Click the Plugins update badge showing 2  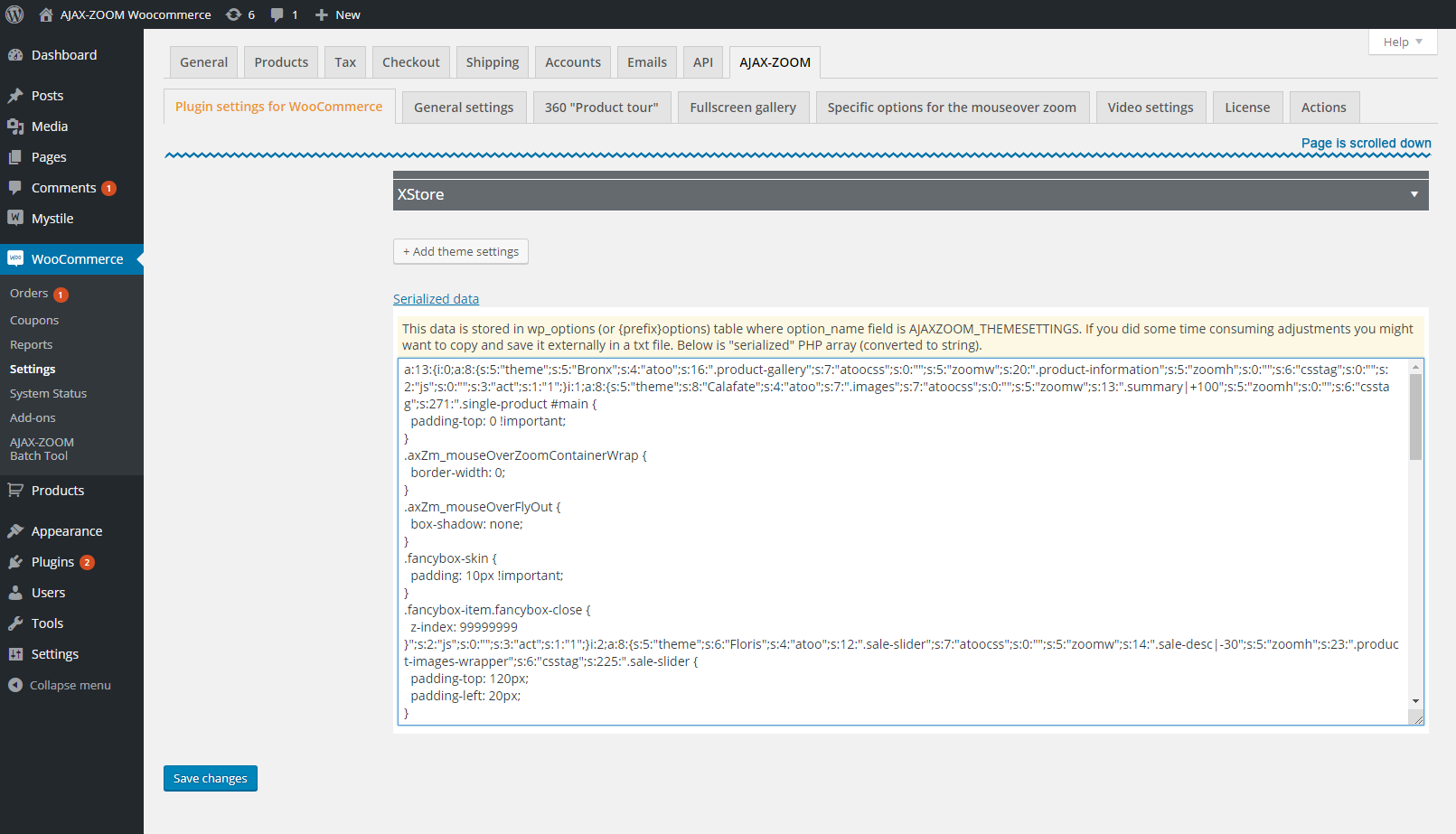(87, 563)
